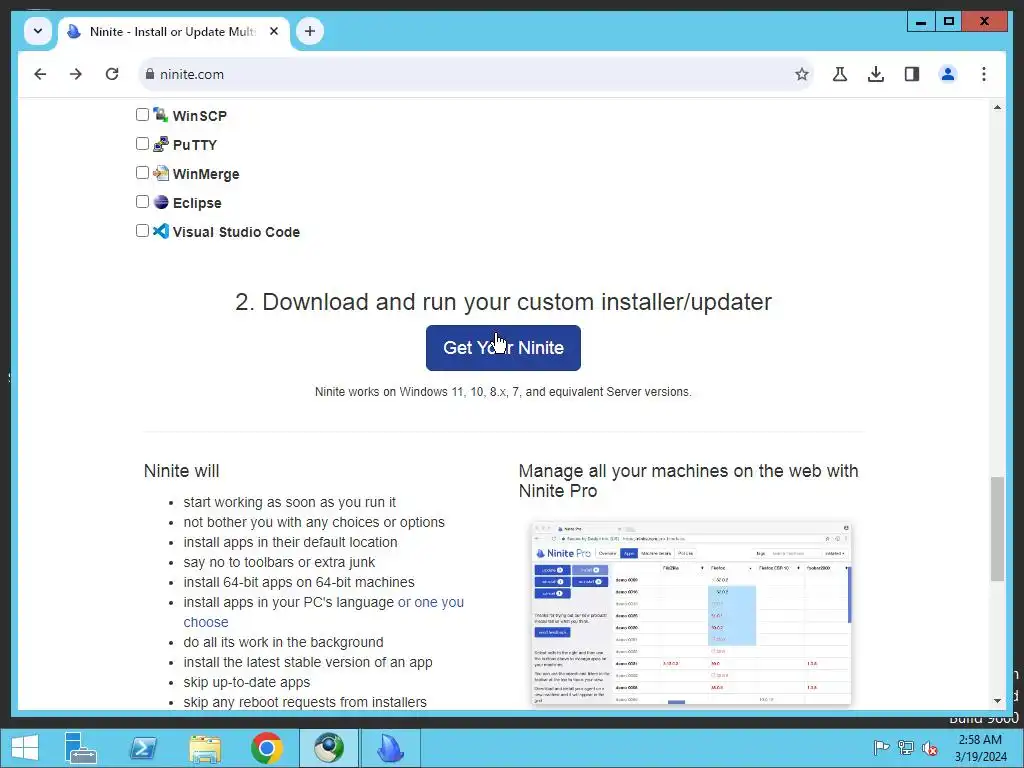Click the Visual Studio Code label

coord(236,232)
